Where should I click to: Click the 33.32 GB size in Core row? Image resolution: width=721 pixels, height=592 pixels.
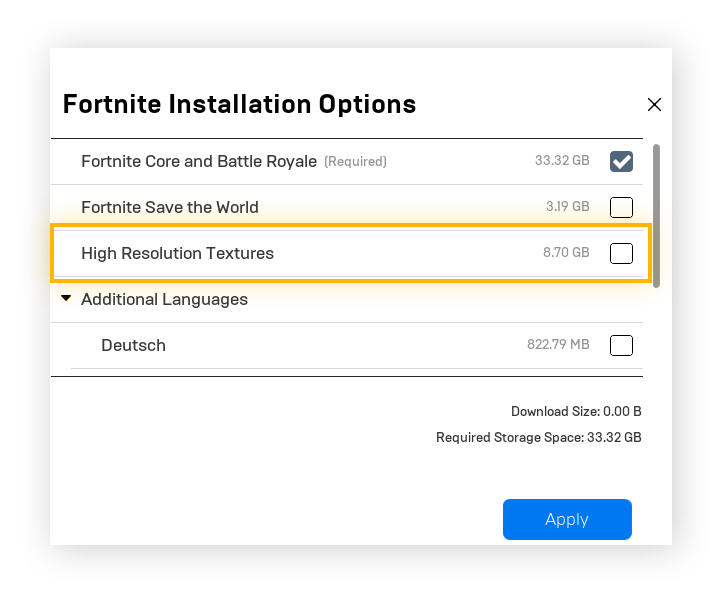(562, 161)
